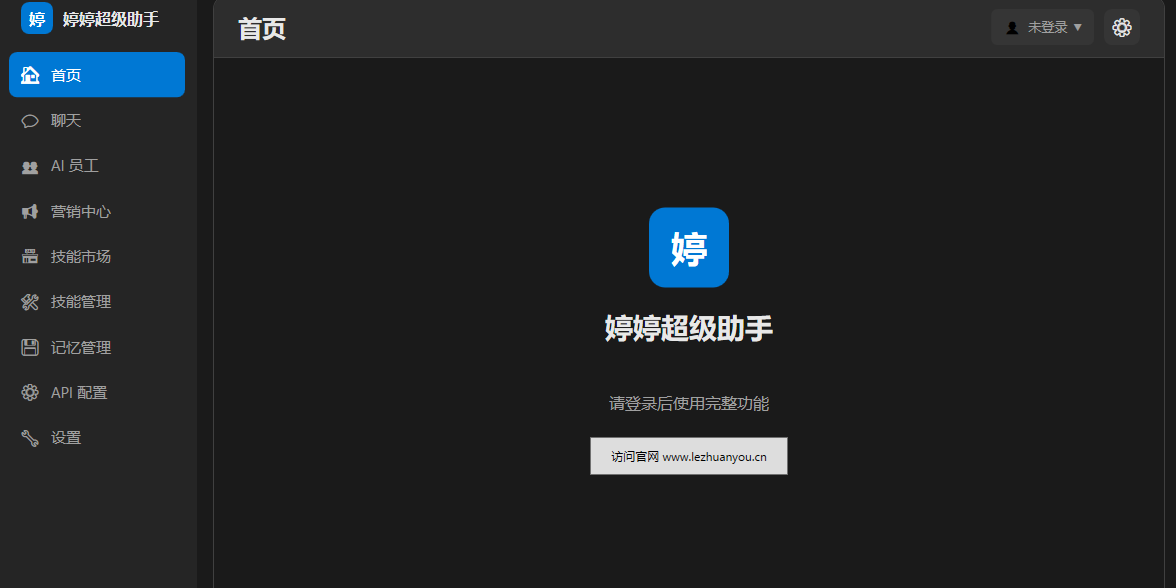
Task: Click the wrench icon for 设置
Action: point(30,438)
